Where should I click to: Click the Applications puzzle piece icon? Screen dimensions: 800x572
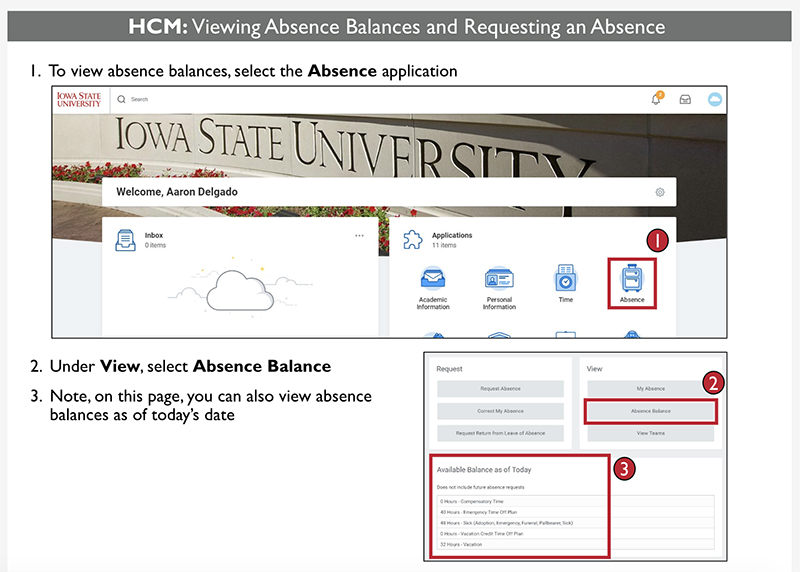413,240
